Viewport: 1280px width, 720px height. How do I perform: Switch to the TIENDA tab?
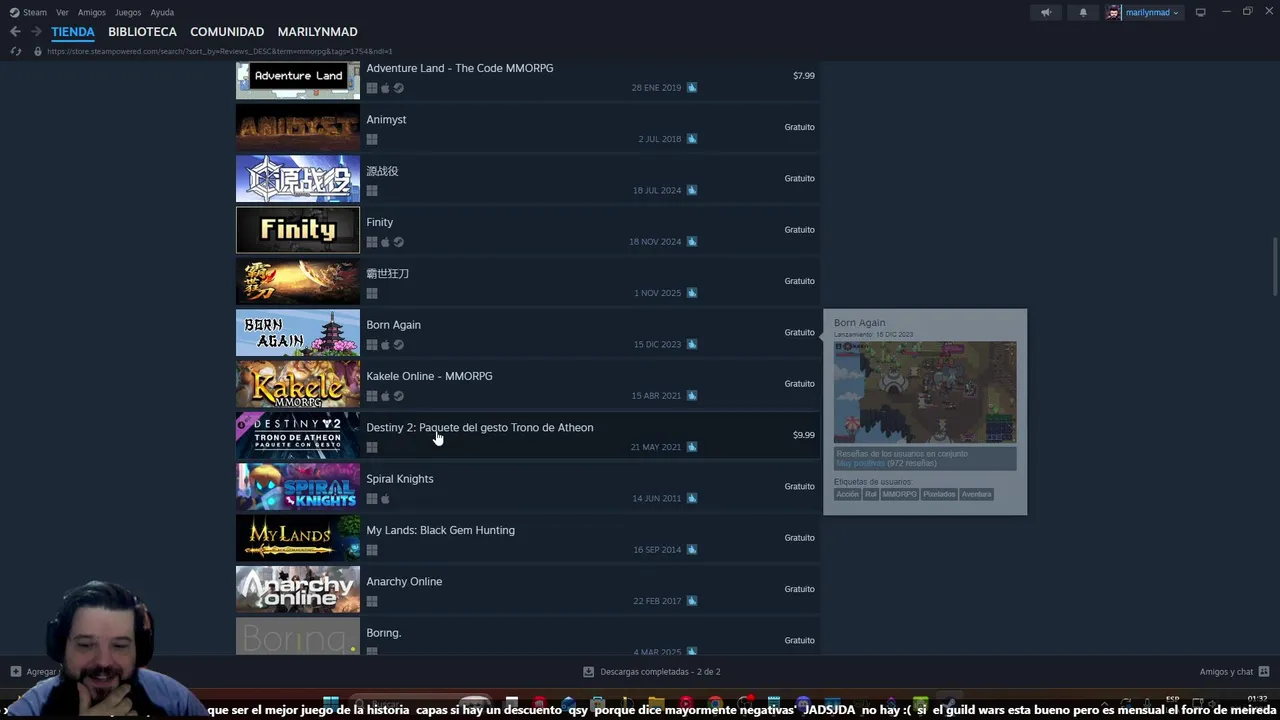click(x=73, y=32)
